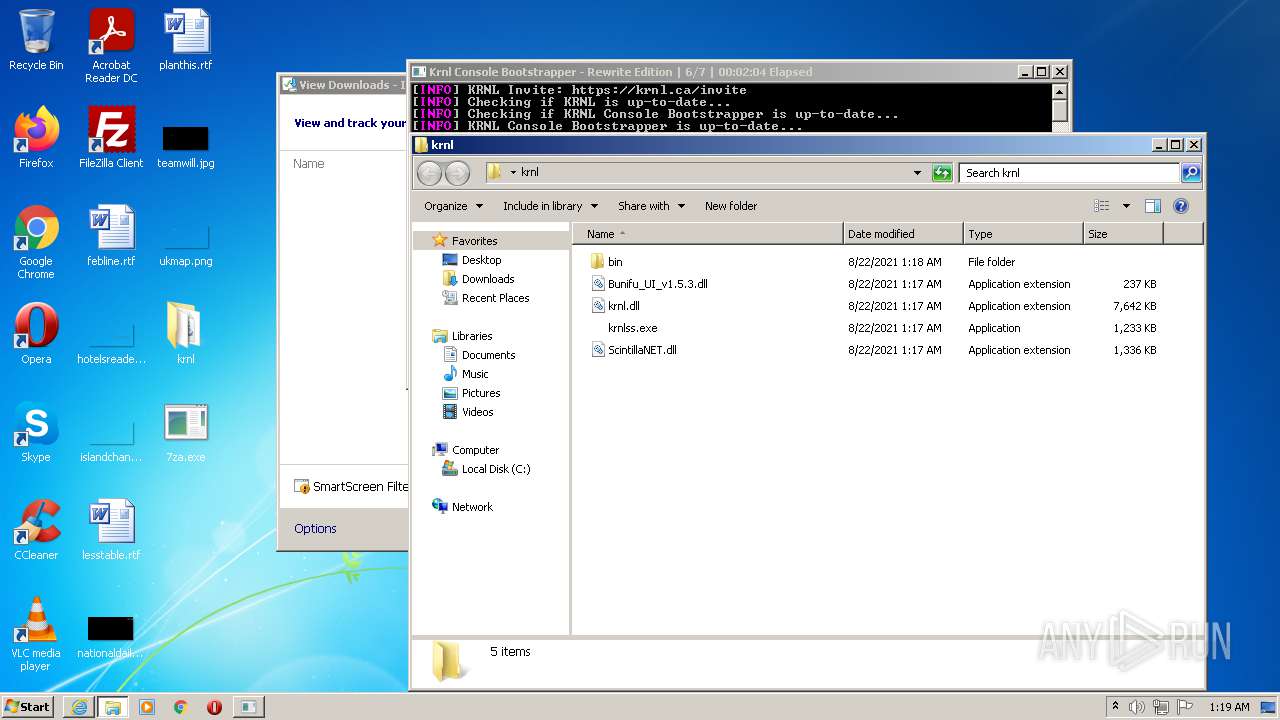Sort files by Type column
This screenshot has height=720, width=1280.
1023,234
